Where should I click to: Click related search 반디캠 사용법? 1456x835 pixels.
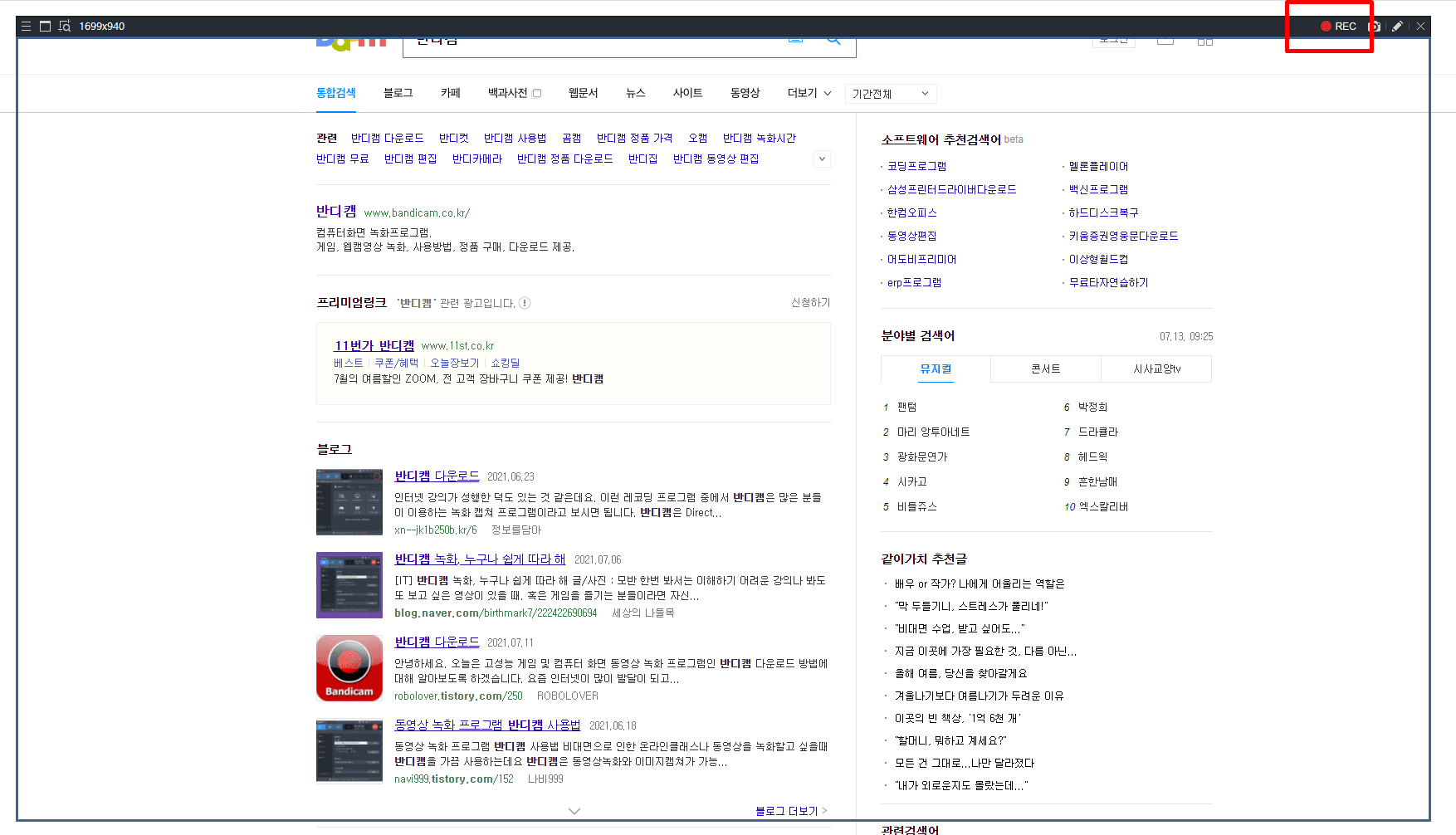coord(515,138)
